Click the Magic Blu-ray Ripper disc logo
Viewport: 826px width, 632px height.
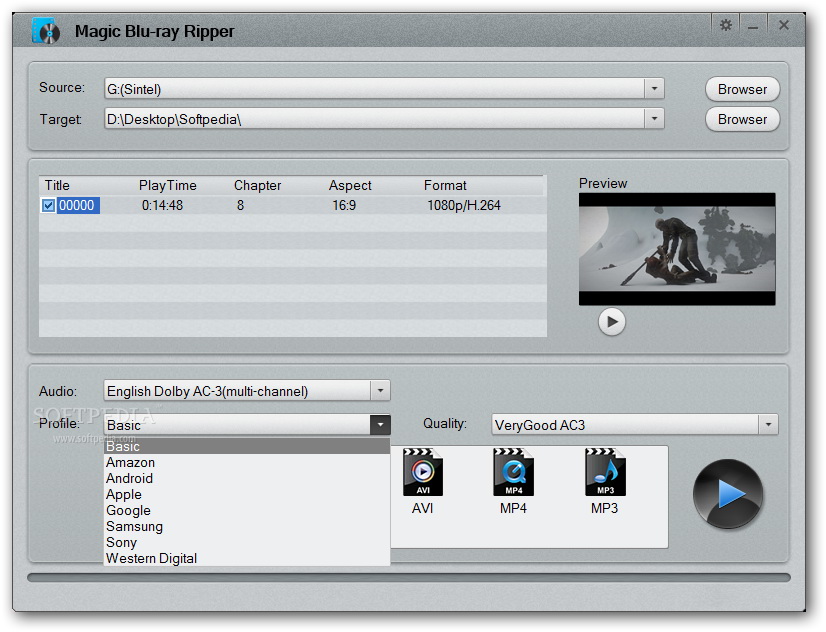coord(46,30)
